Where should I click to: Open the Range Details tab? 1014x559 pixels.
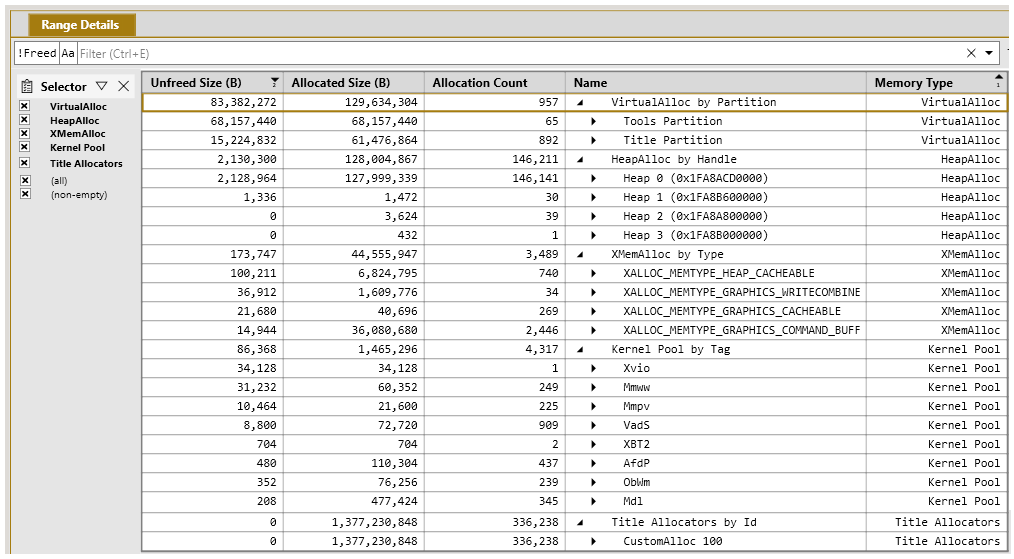(x=81, y=25)
